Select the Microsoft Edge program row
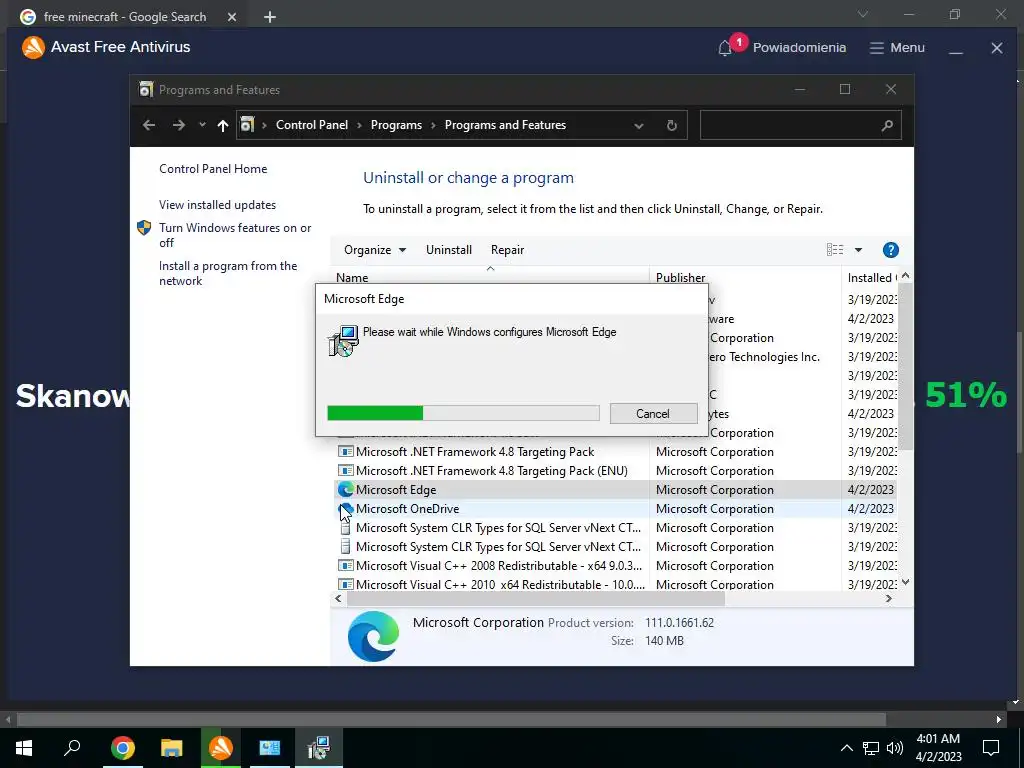The image size is (1024, 768). 615,490
